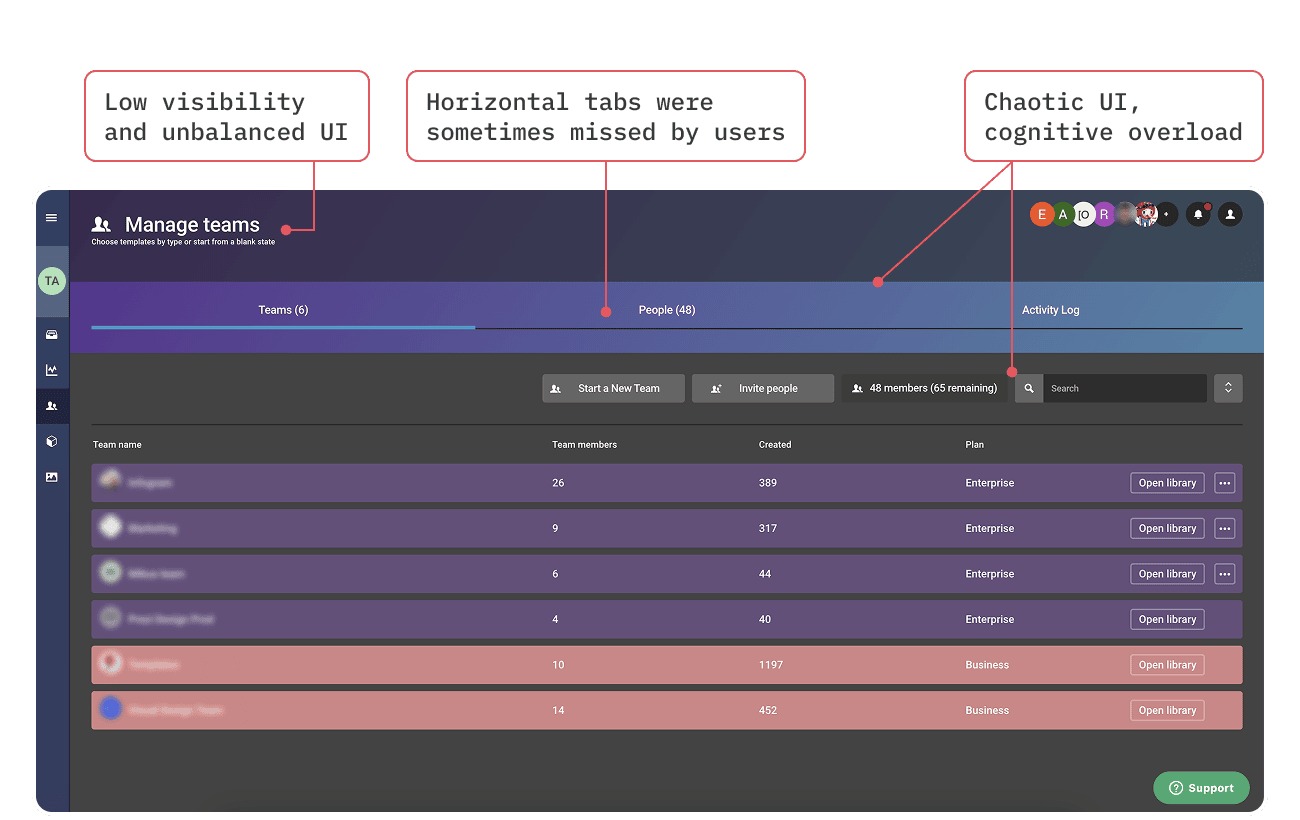Click the 48 members (65 remaining) button
This screenshot has height=820, width=1300.
point(924,388)
